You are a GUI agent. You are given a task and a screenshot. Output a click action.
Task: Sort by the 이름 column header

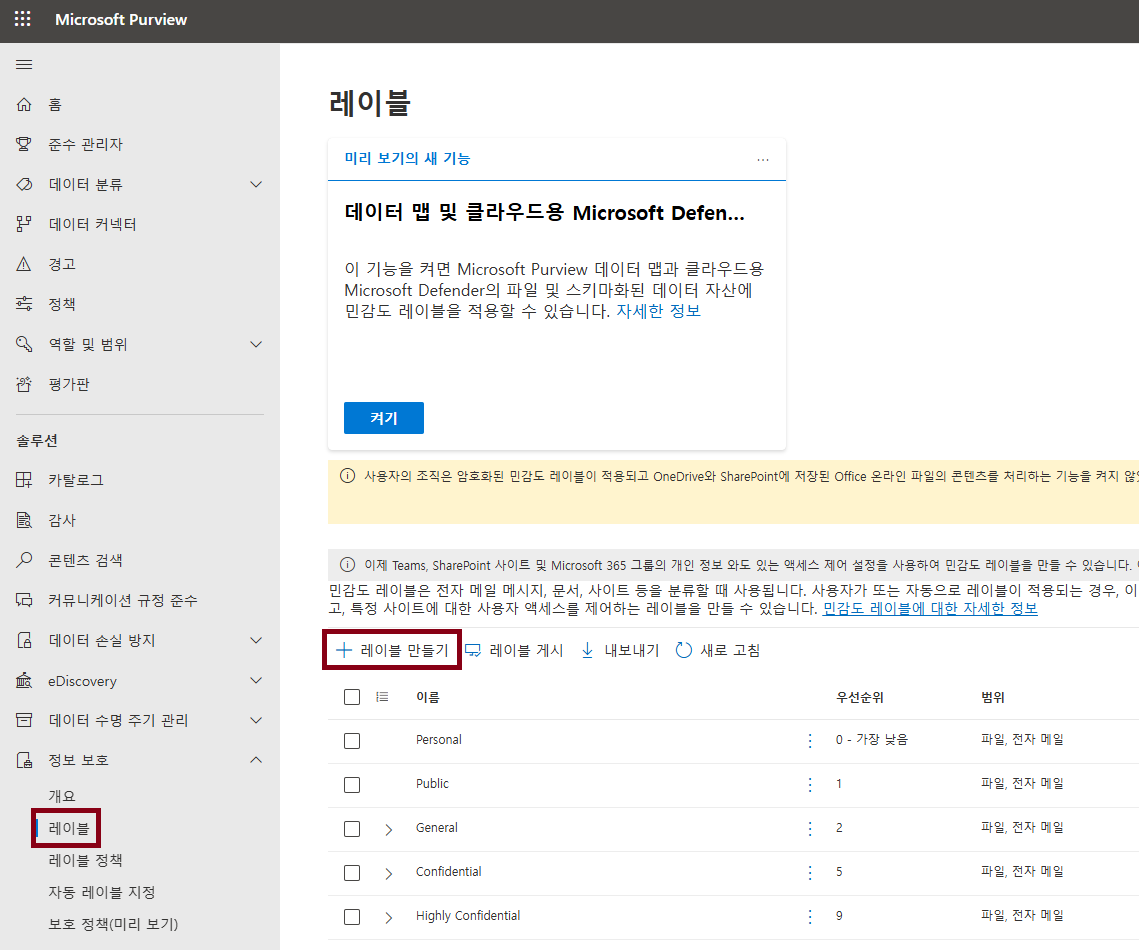pyautogui.click(x=428, y=697)
